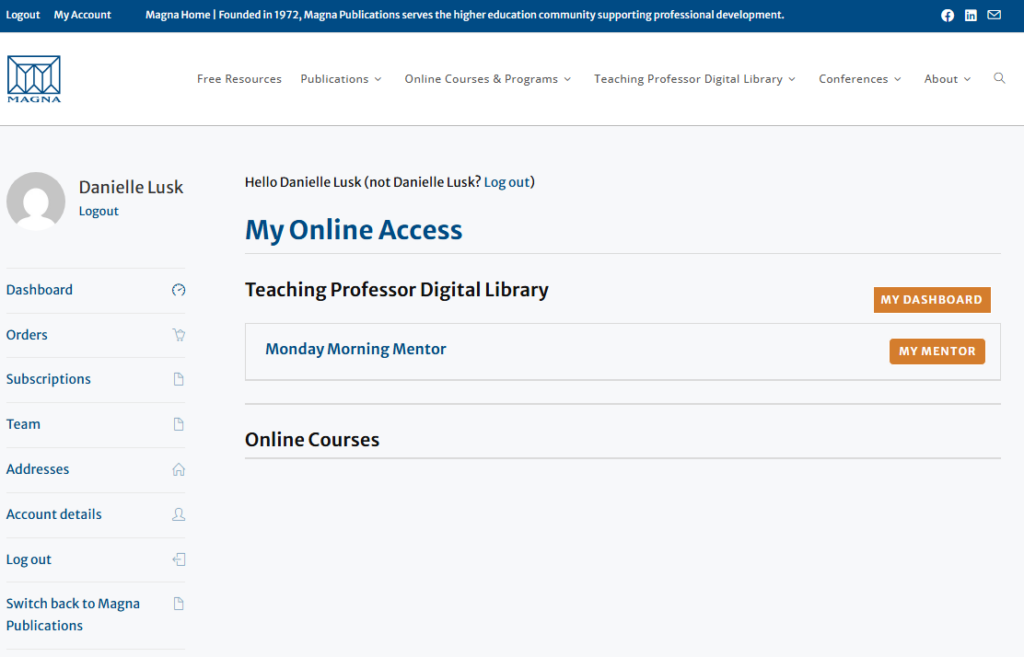Select Switch back to Magna Publications
This screenshot has width=1024, height=657.
pyautogui.click(x=72, y=615)
